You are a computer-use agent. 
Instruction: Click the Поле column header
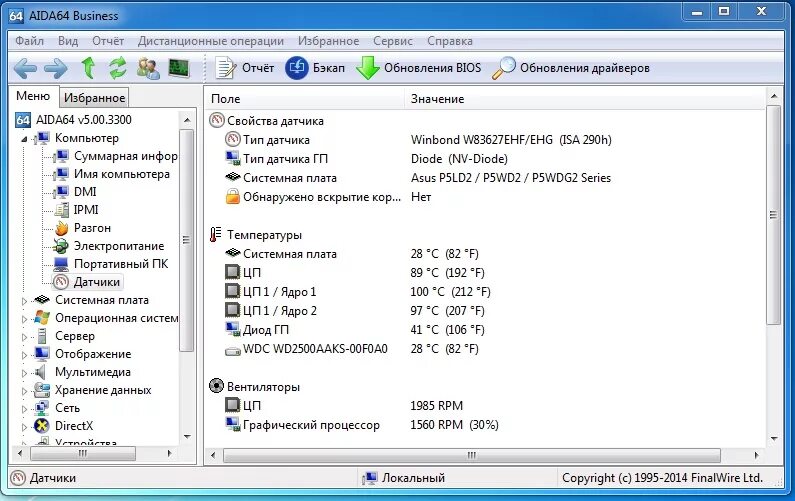coord(305,99)
